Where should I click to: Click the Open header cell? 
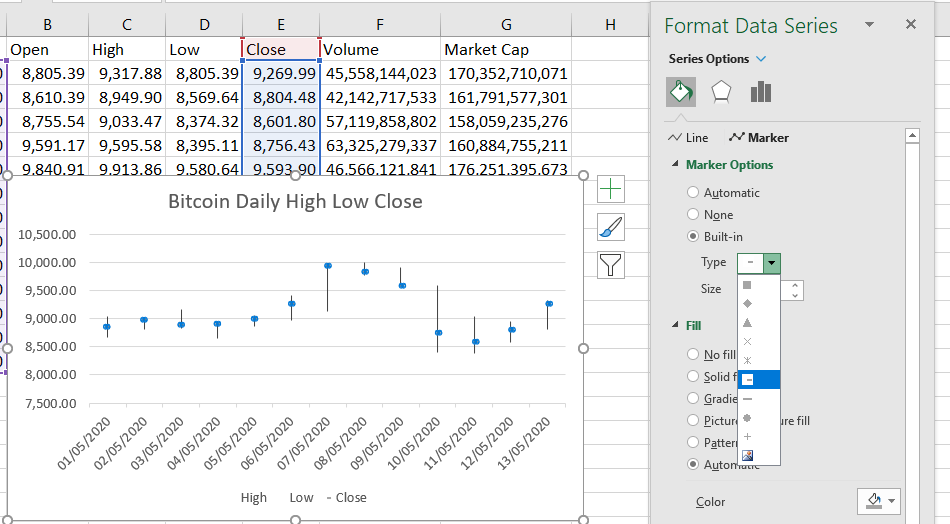pos(47,49)
